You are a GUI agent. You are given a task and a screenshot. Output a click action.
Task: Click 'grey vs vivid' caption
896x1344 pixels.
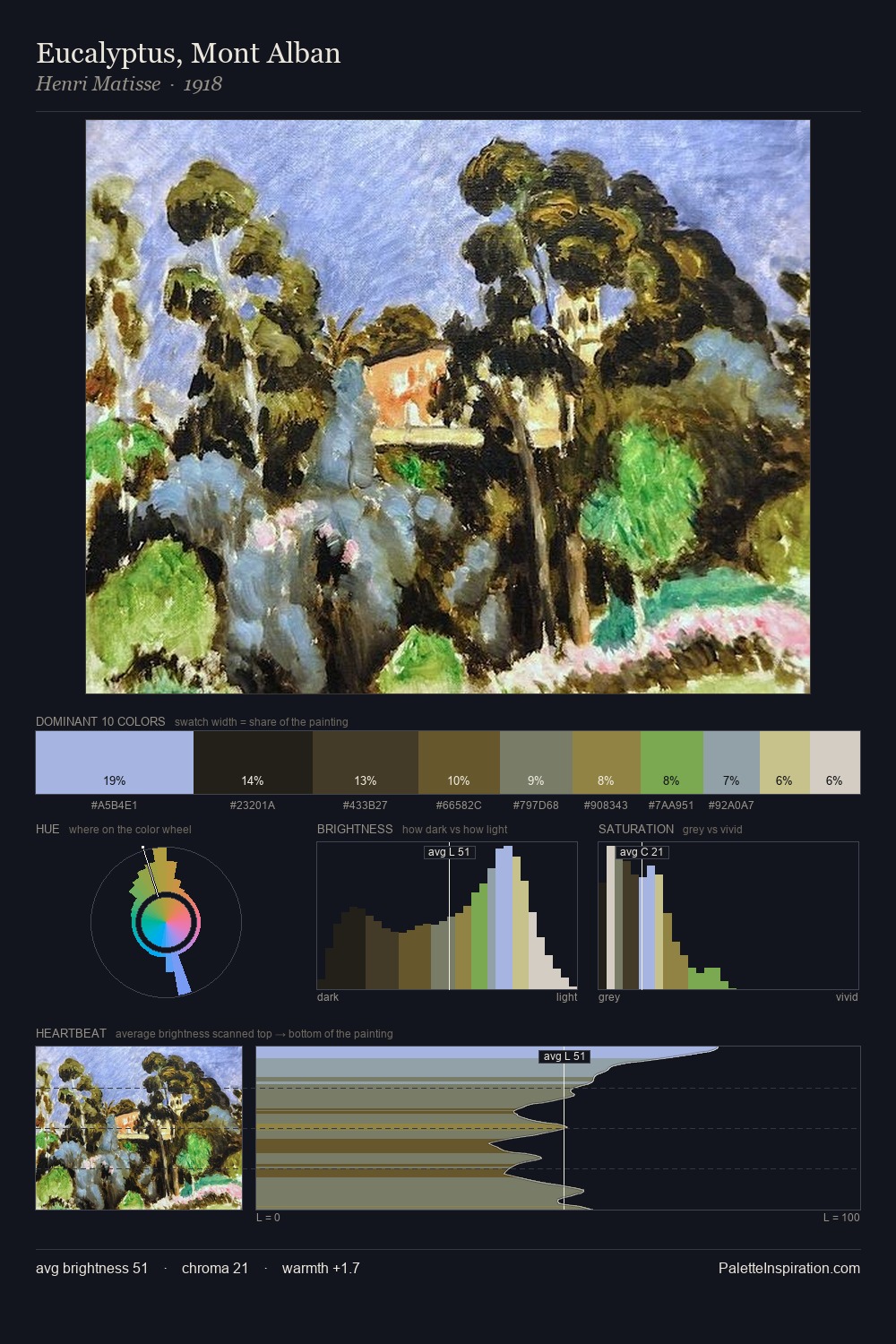tap(712, 830)
